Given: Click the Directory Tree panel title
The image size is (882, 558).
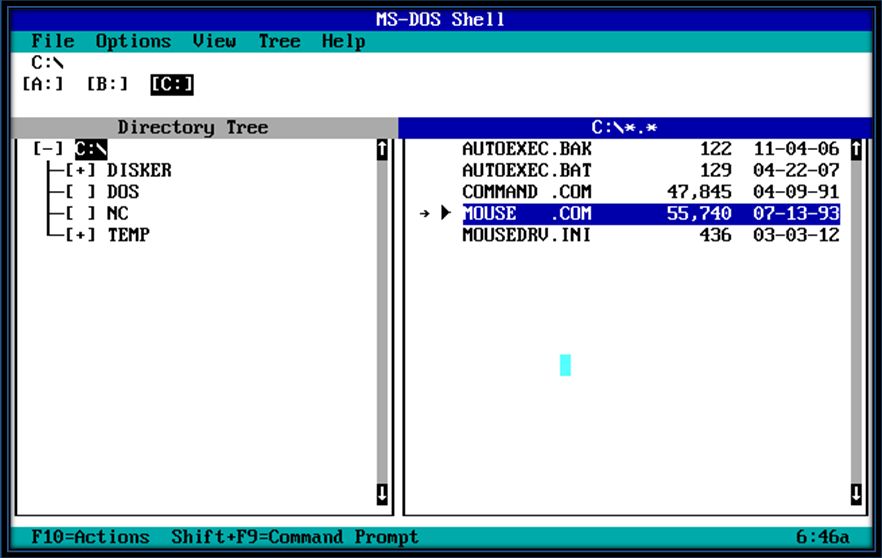Looking at the screenshot, I should pyautogui.click(x=193, y=128).
